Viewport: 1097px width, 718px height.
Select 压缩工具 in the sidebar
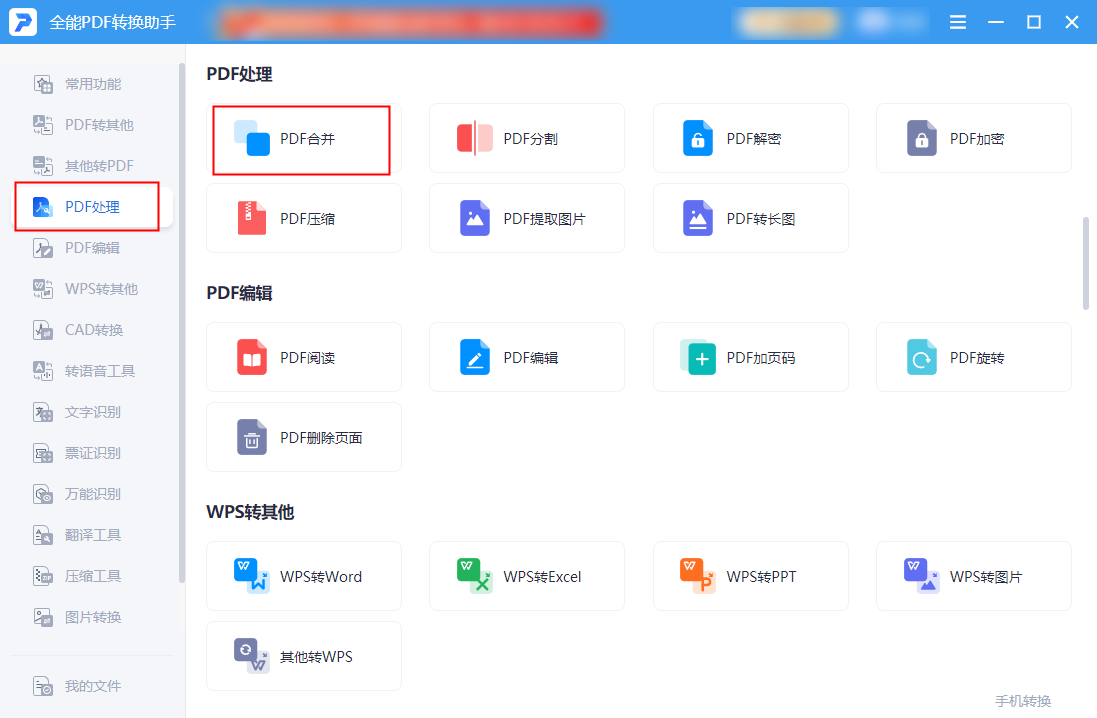93,576
